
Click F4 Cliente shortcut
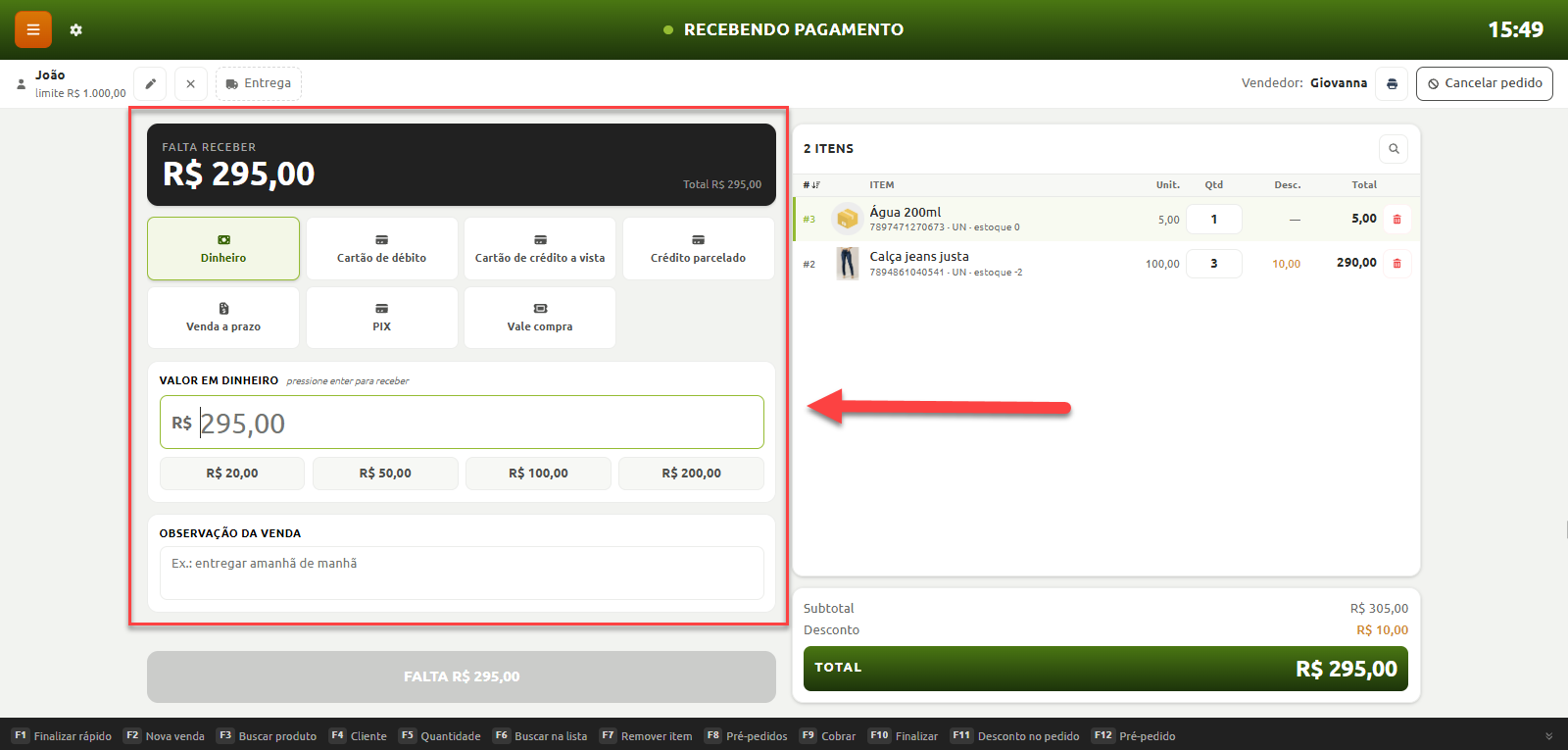358,736
